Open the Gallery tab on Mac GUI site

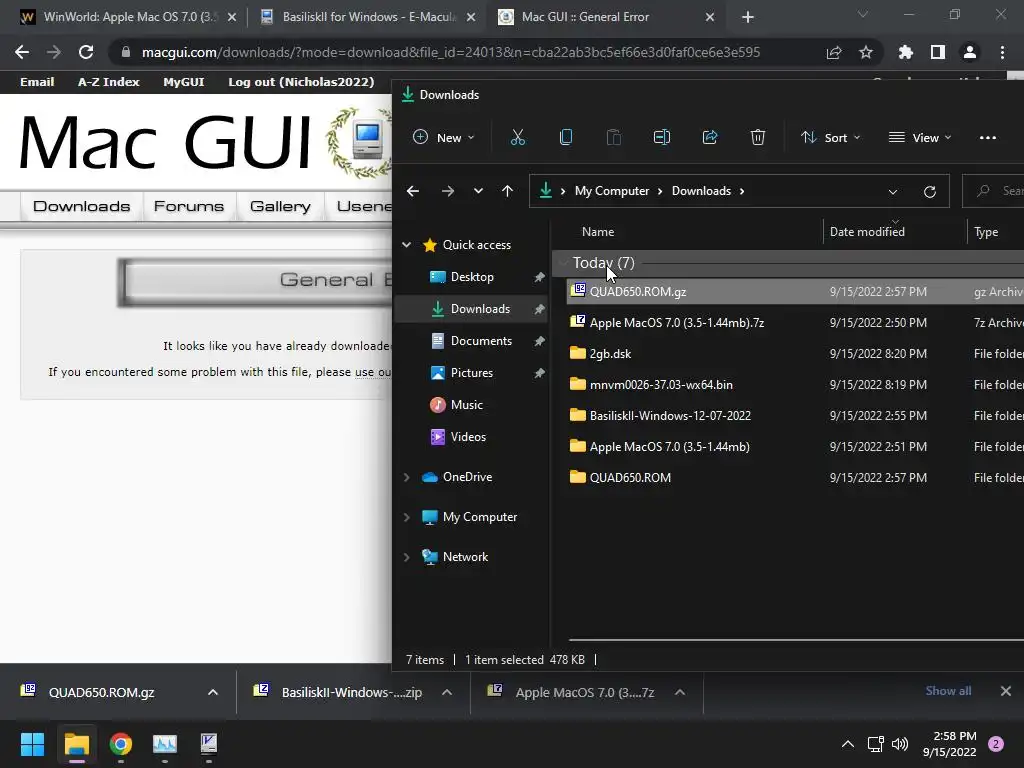pos(280,206)
